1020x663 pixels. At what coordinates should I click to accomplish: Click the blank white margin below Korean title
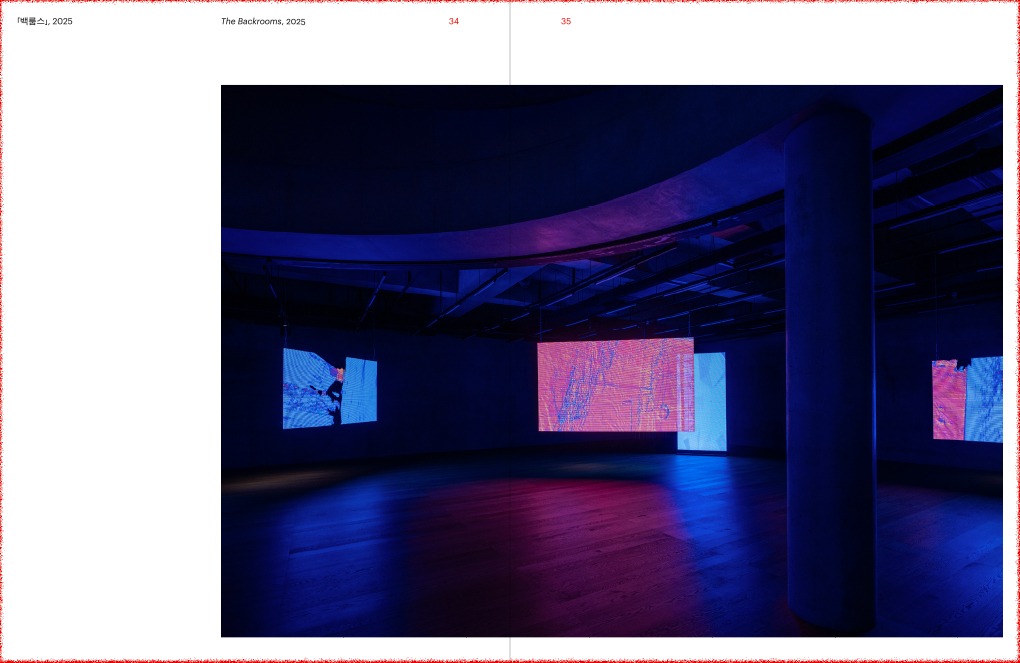pyautogui.click(x=110, y=300)
